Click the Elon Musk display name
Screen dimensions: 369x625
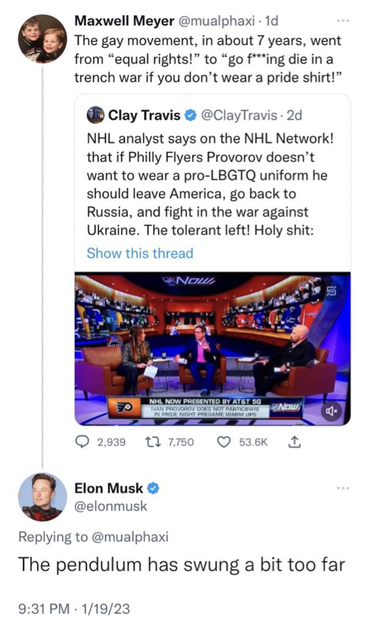(x=108, y=488)
